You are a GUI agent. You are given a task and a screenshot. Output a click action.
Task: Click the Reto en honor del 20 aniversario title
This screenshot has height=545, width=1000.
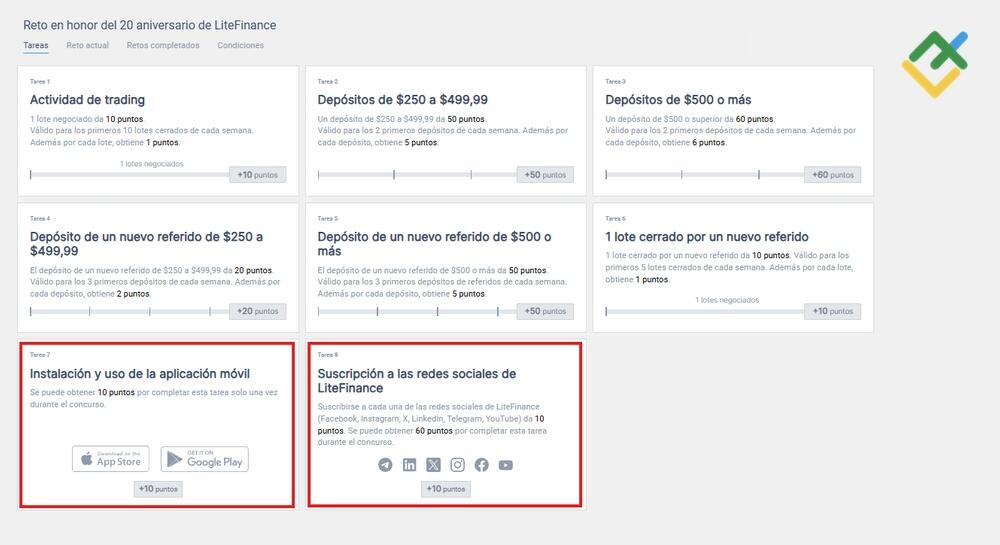150,25
